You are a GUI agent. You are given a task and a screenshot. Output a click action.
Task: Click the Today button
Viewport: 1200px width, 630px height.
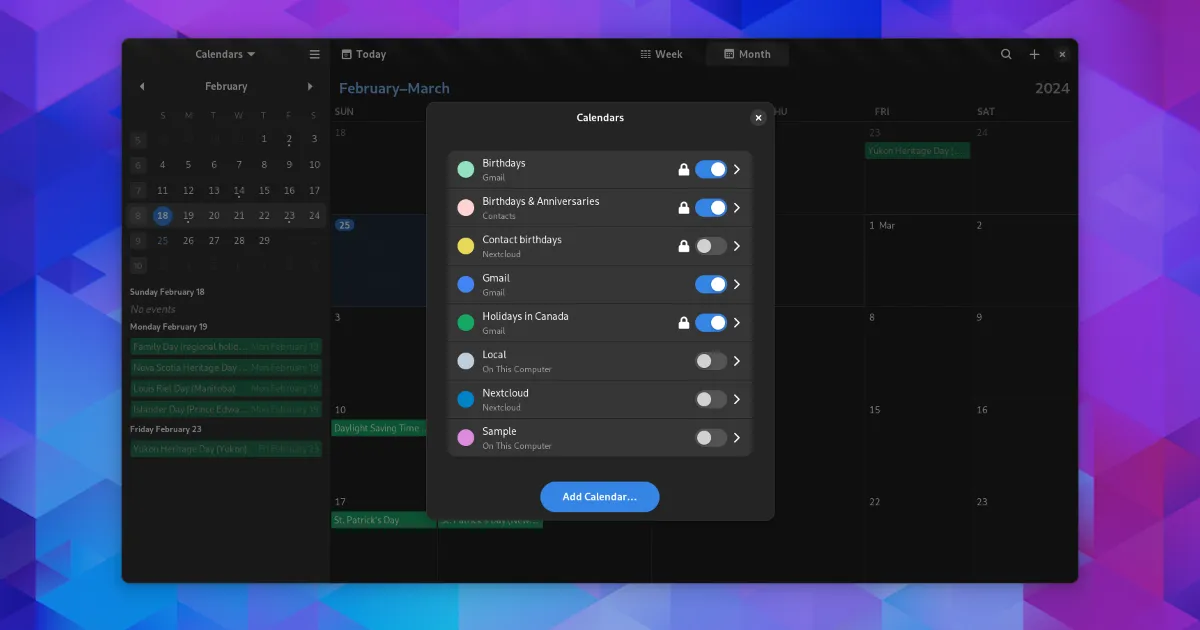point(363,54)
